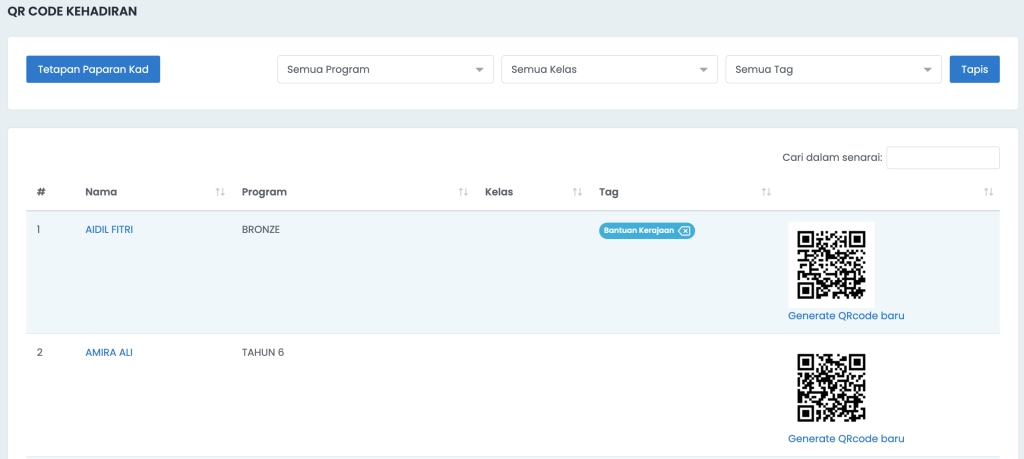
Task: Sort by Nama column arrows icon
Action: tap(220, 192)
